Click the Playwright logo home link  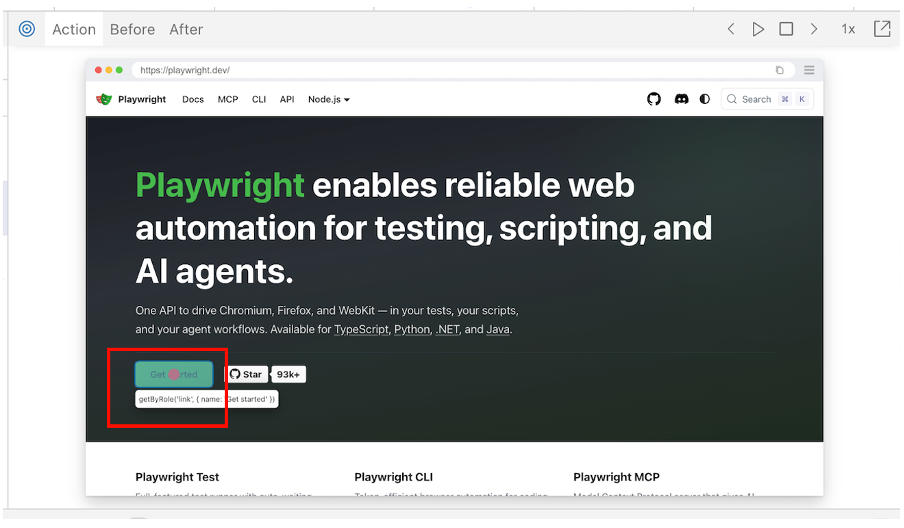[x=131, y=99]
